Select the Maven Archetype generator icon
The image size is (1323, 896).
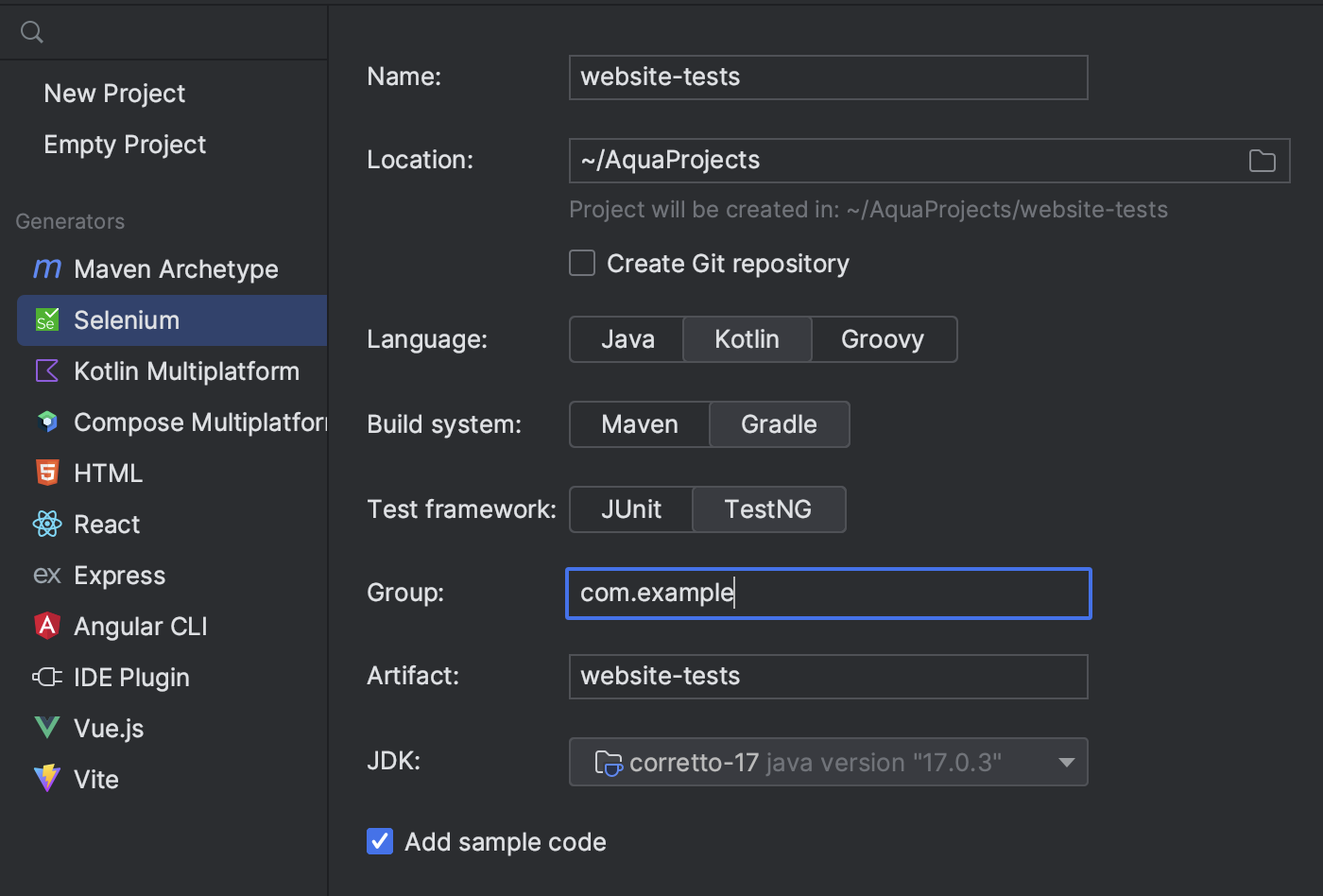[47, 269]
